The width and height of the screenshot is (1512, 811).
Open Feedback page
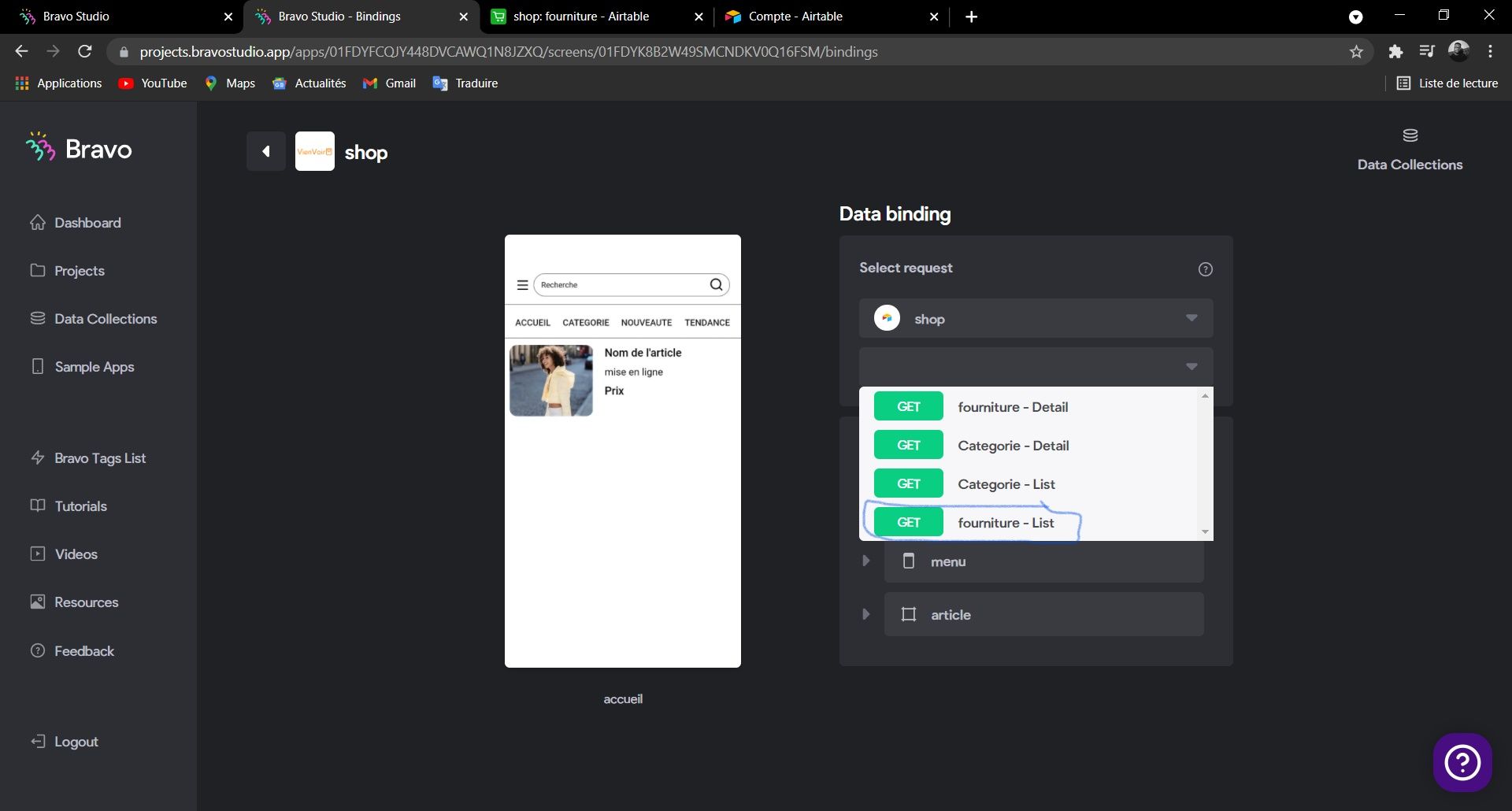tap(72, 651)
